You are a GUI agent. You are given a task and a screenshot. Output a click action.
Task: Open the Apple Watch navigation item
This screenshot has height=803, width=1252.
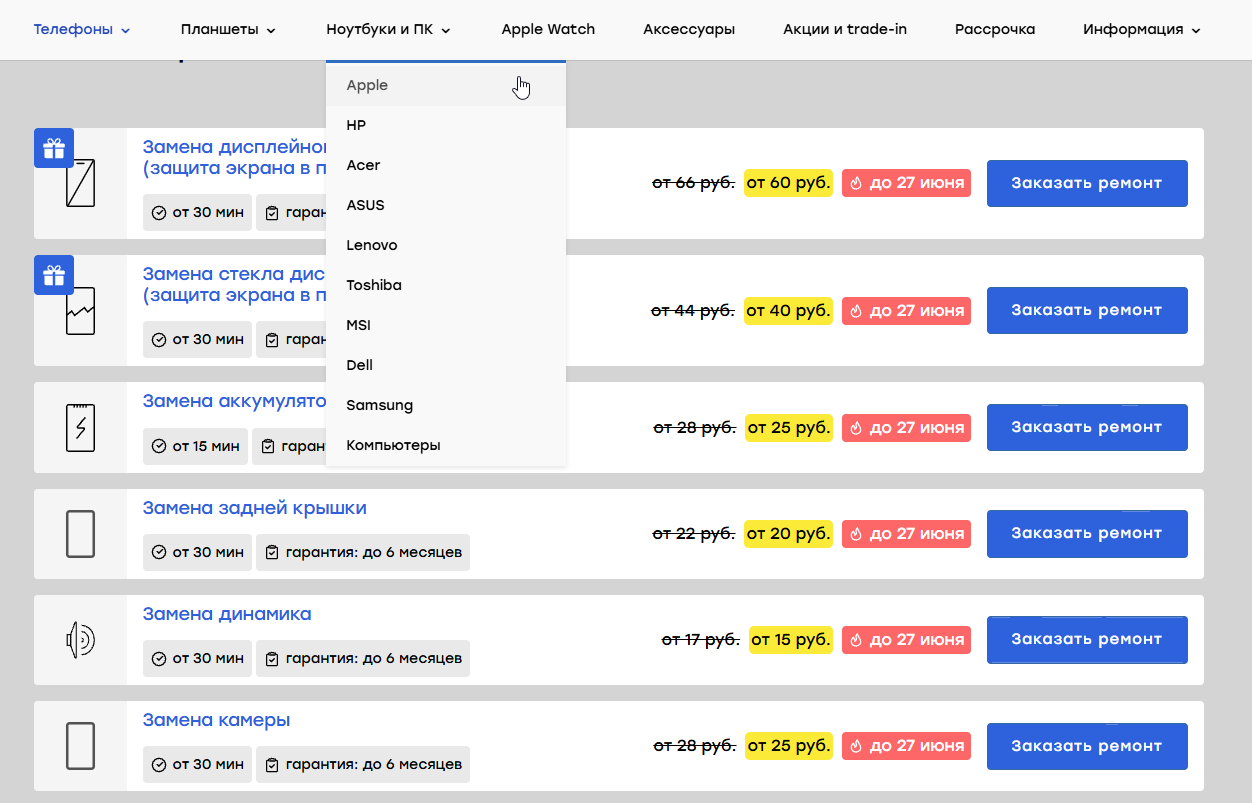coord(548,29)
